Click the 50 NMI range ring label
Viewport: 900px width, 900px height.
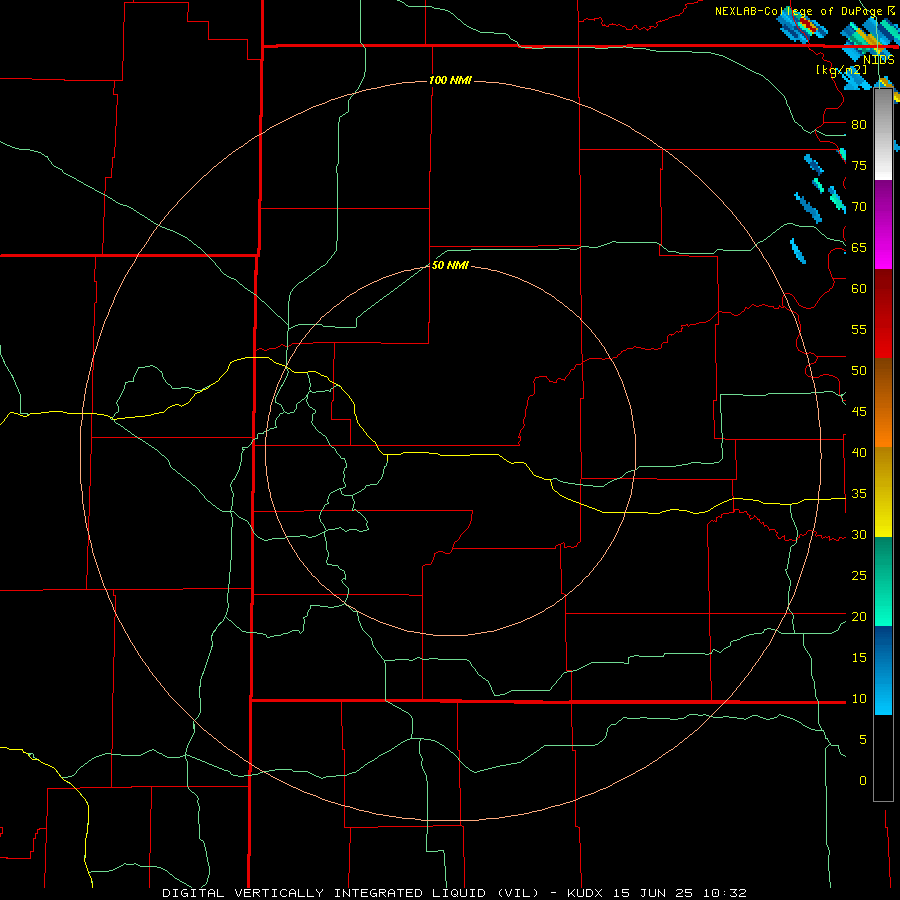450,265
